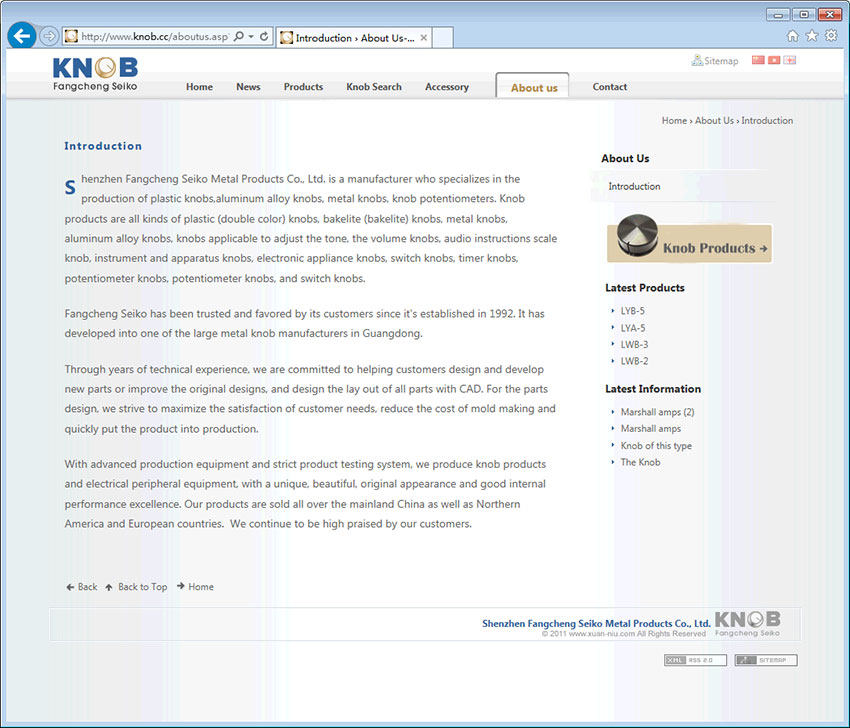850x728 pixels.
Task: Open the browser home icon
Action: click(792, 36)
